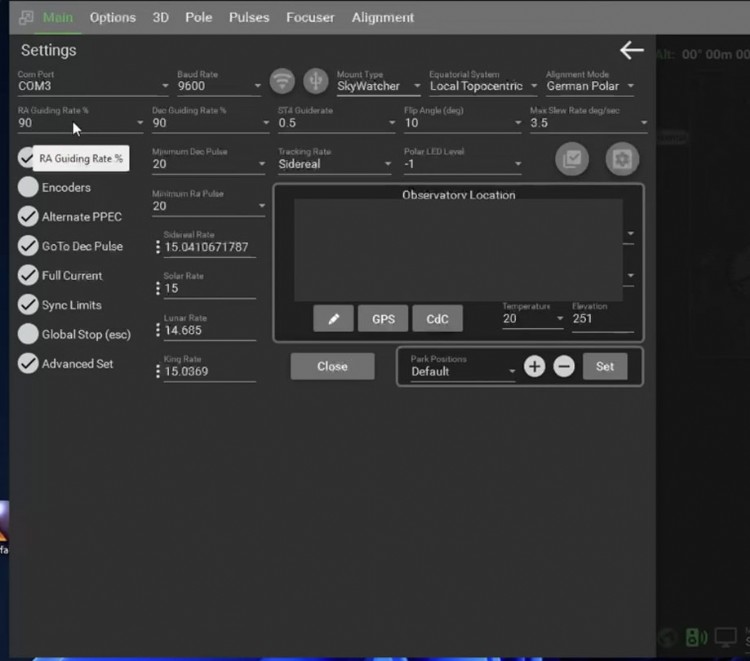Image resolution: width=750 pixels, height=661 pixels.
Task: Click the back arrow to exit Settings
Action: click(x=631, y=50)
